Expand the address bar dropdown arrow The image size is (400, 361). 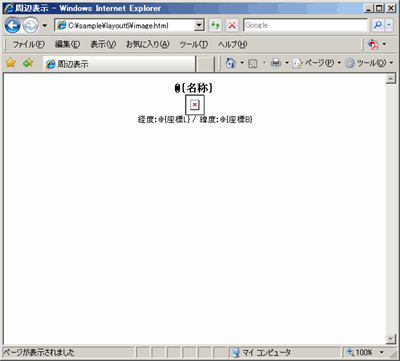point(199,25)
